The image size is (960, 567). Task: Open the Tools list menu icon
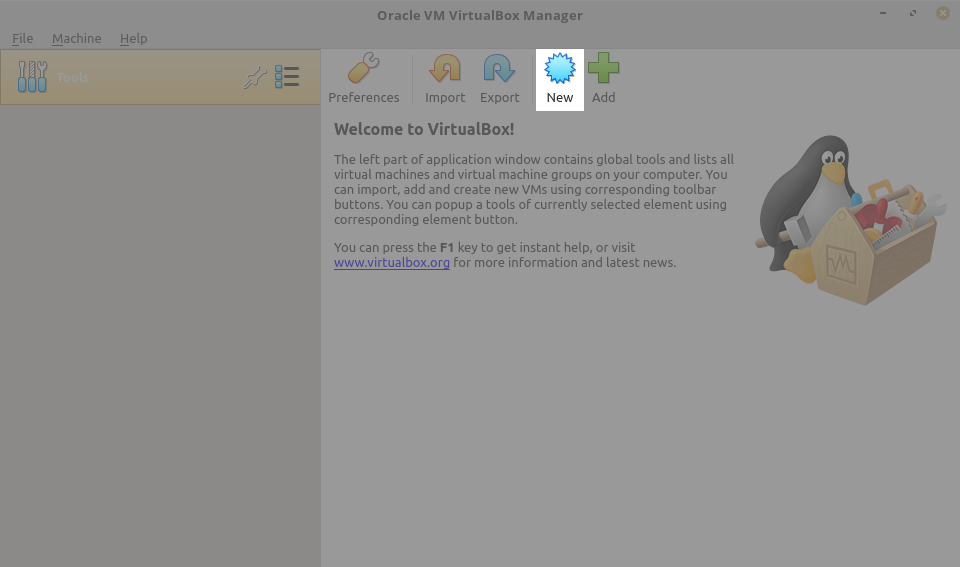[287, 77]
